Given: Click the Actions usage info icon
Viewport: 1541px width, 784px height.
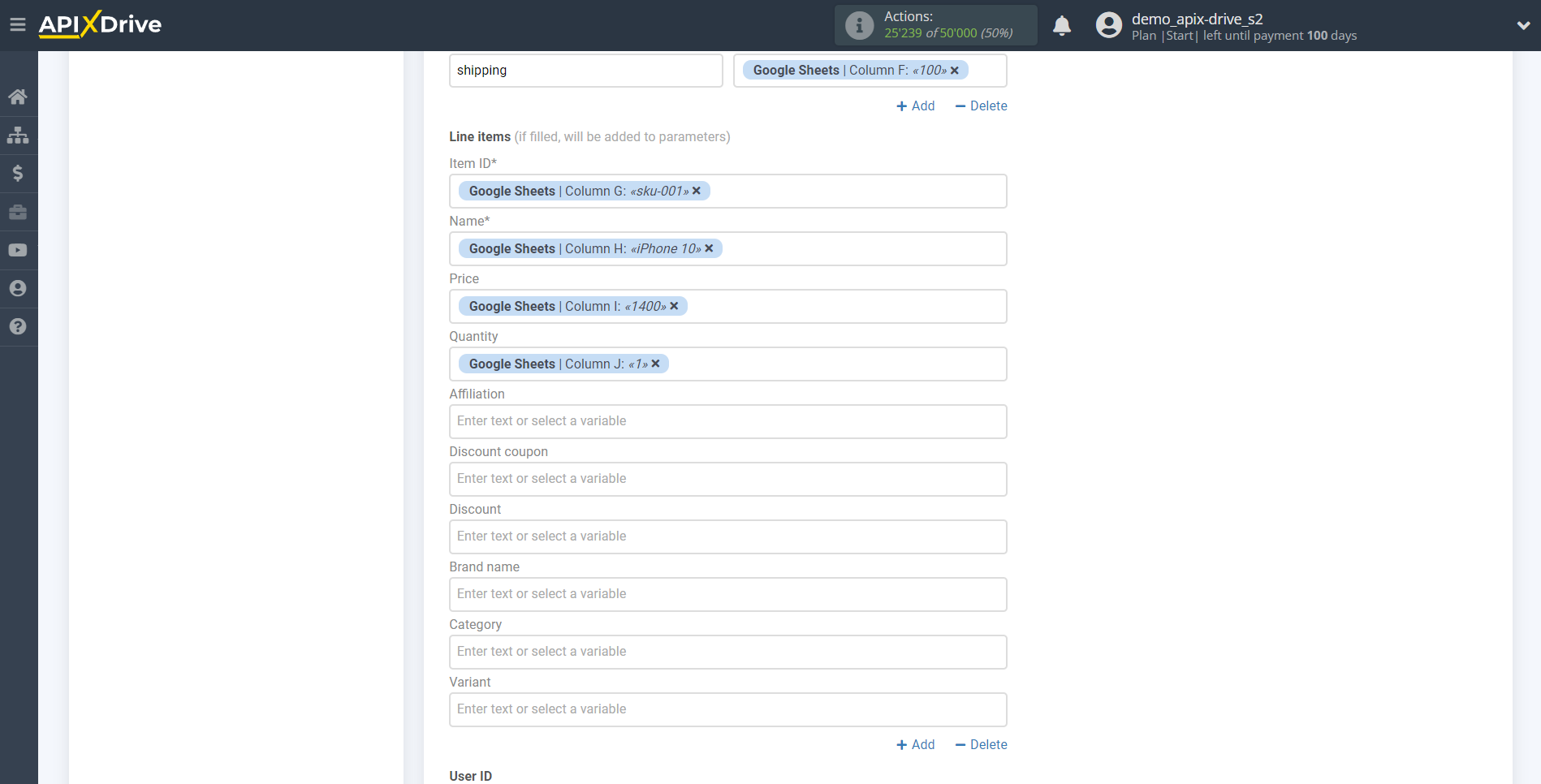Looking at the screenshot, I should [x=858, y=25].
